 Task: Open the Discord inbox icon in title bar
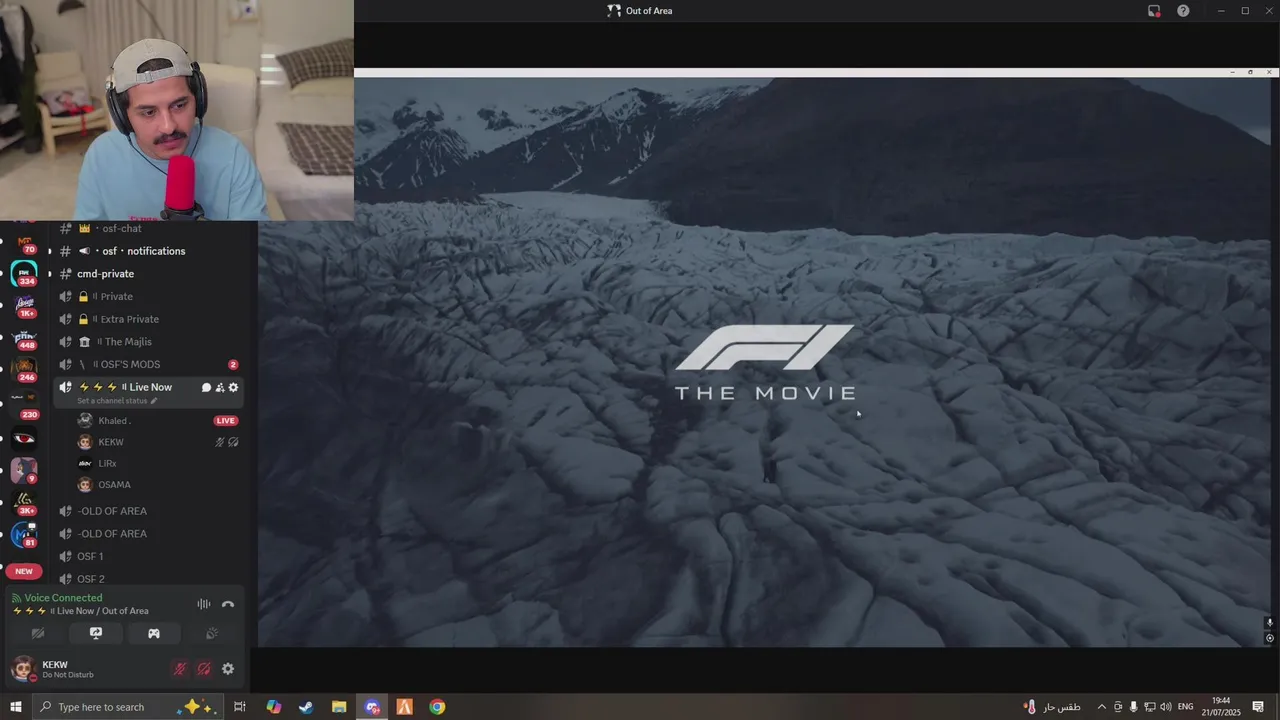pyautogui.click(x=1154, y=11)
